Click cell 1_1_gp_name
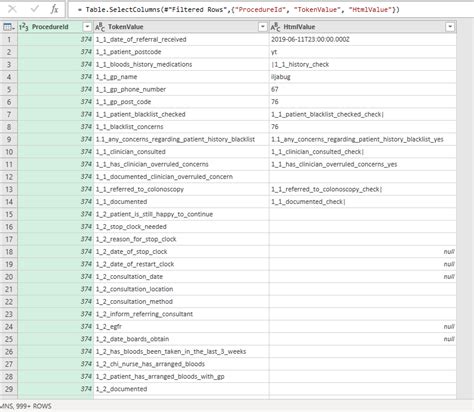474x412 pixels. pos(181,77)
